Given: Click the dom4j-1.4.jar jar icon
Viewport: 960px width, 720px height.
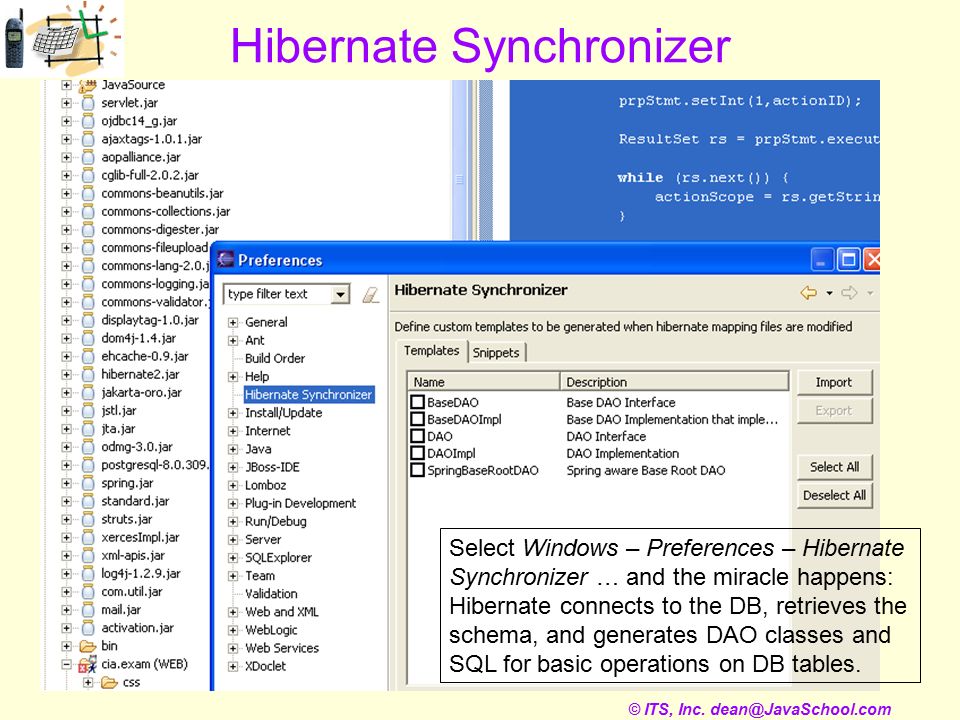Looking at the screenshot, I should click(x=88, y=339).
